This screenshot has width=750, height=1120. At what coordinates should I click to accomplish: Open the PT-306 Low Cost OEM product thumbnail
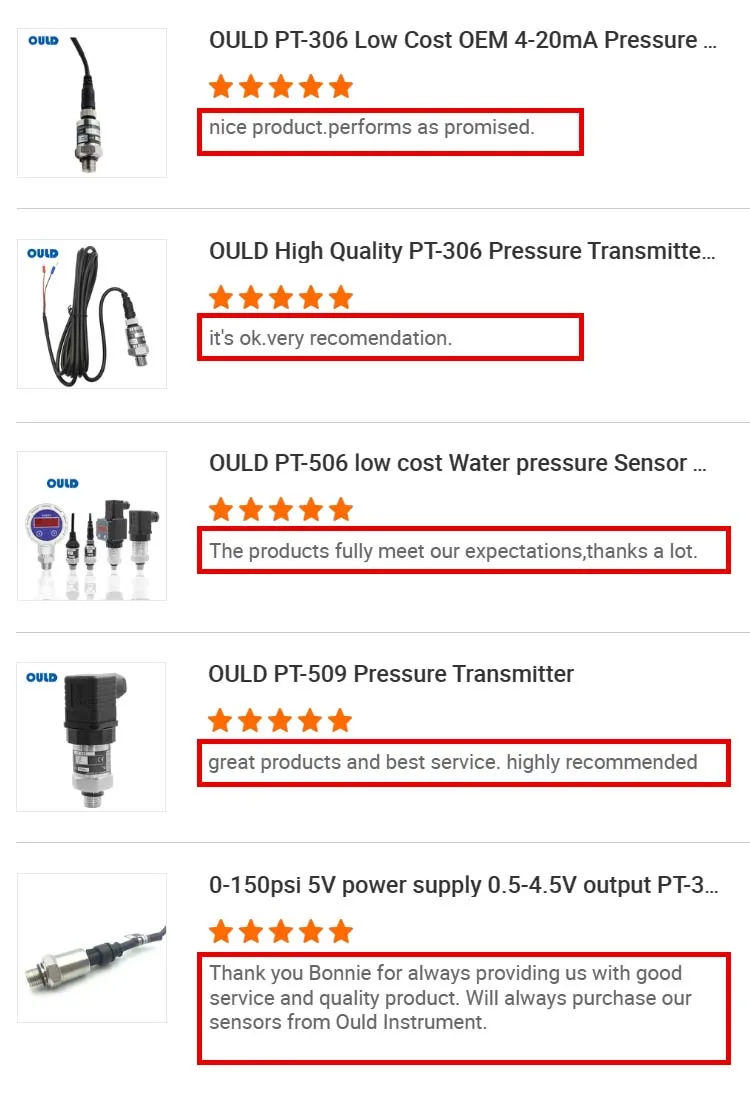(x=92, y=103)
